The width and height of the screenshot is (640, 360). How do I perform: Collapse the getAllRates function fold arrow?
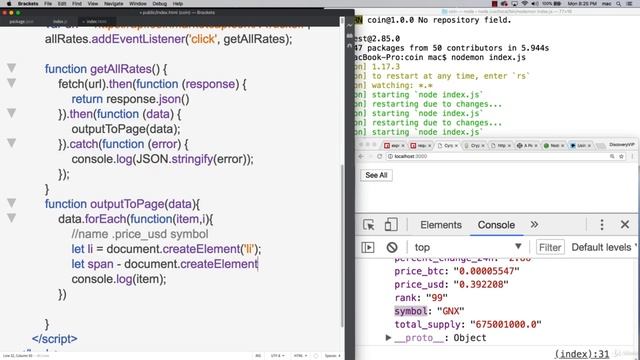click(x=11, y=68)
